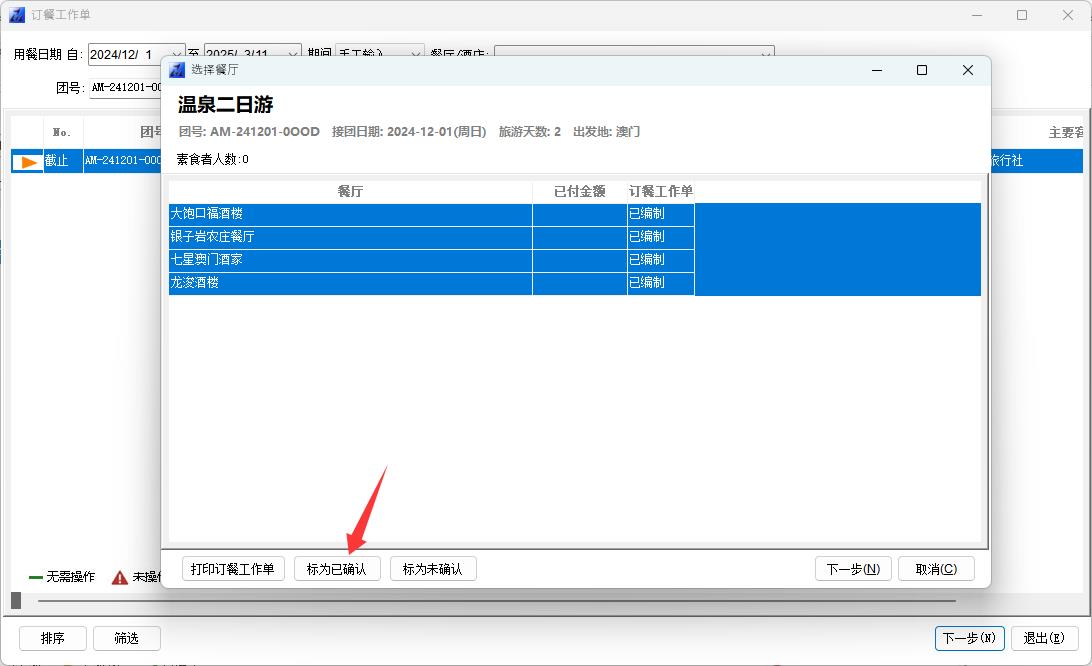The height and width of the screenshot is (666, 1092).
Task: Click 团号 input field in main window
Action: 126,88
